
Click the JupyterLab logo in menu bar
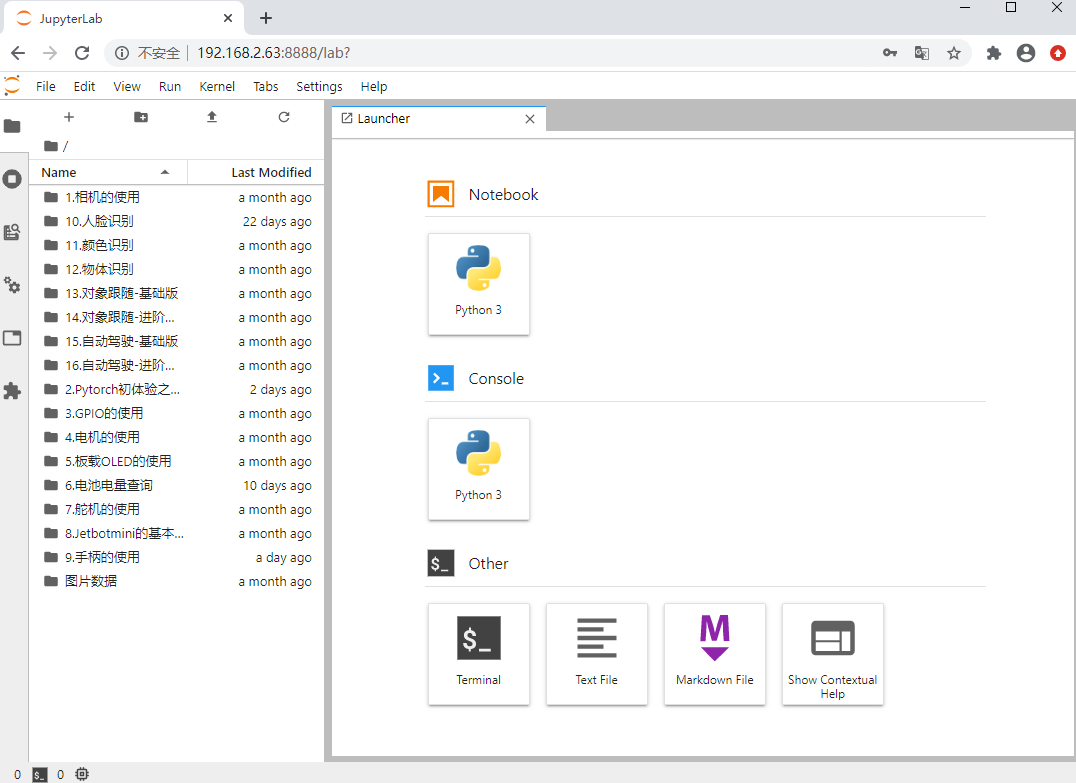pyautogui.click(x=12, y=86)
